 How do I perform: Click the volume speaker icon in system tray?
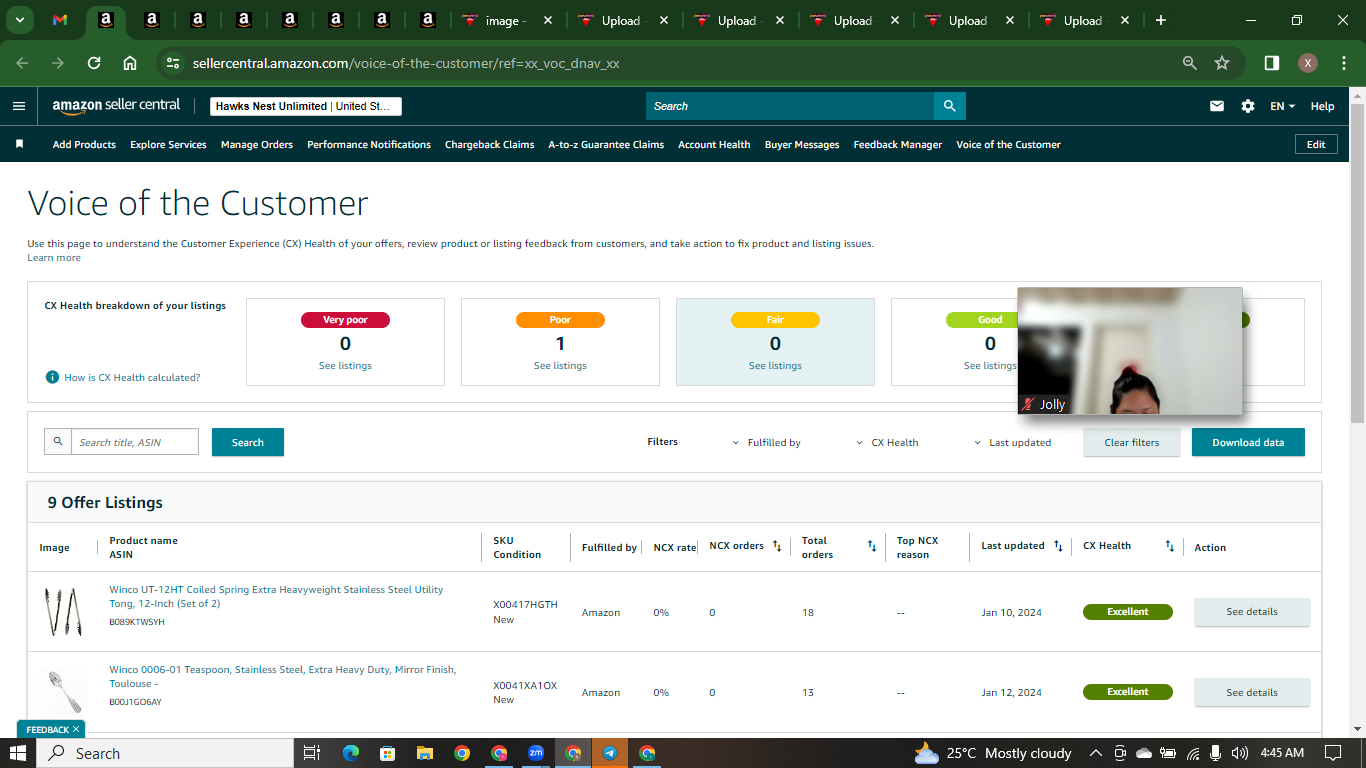point(1240,753)
